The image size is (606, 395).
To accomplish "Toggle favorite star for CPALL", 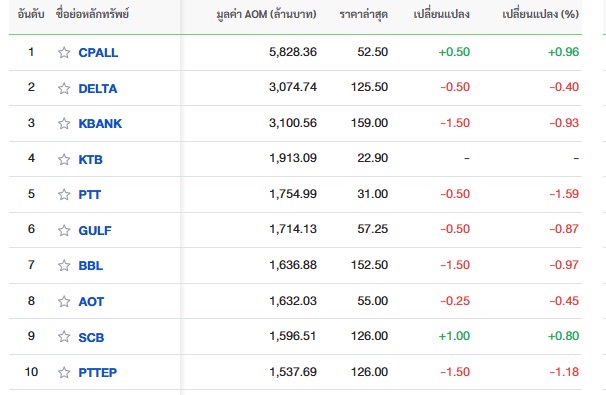I will pyautogui.click(x=64, y=52).
